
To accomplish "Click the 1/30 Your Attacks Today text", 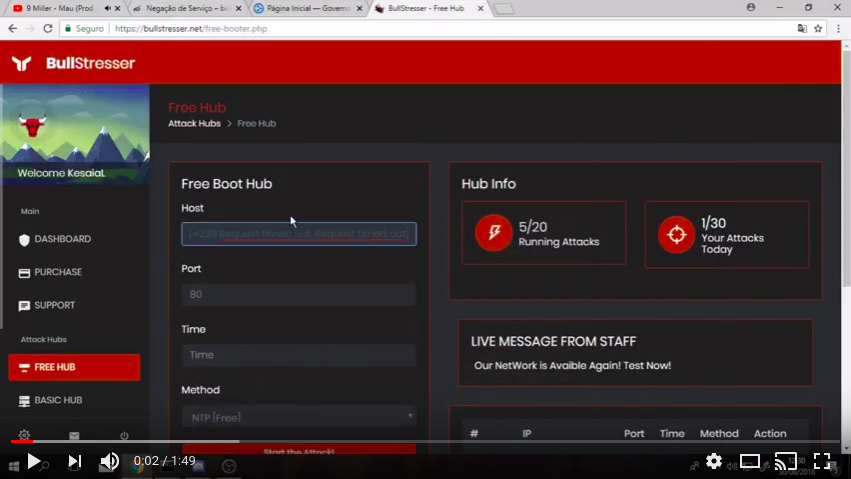I will [732, 235].
